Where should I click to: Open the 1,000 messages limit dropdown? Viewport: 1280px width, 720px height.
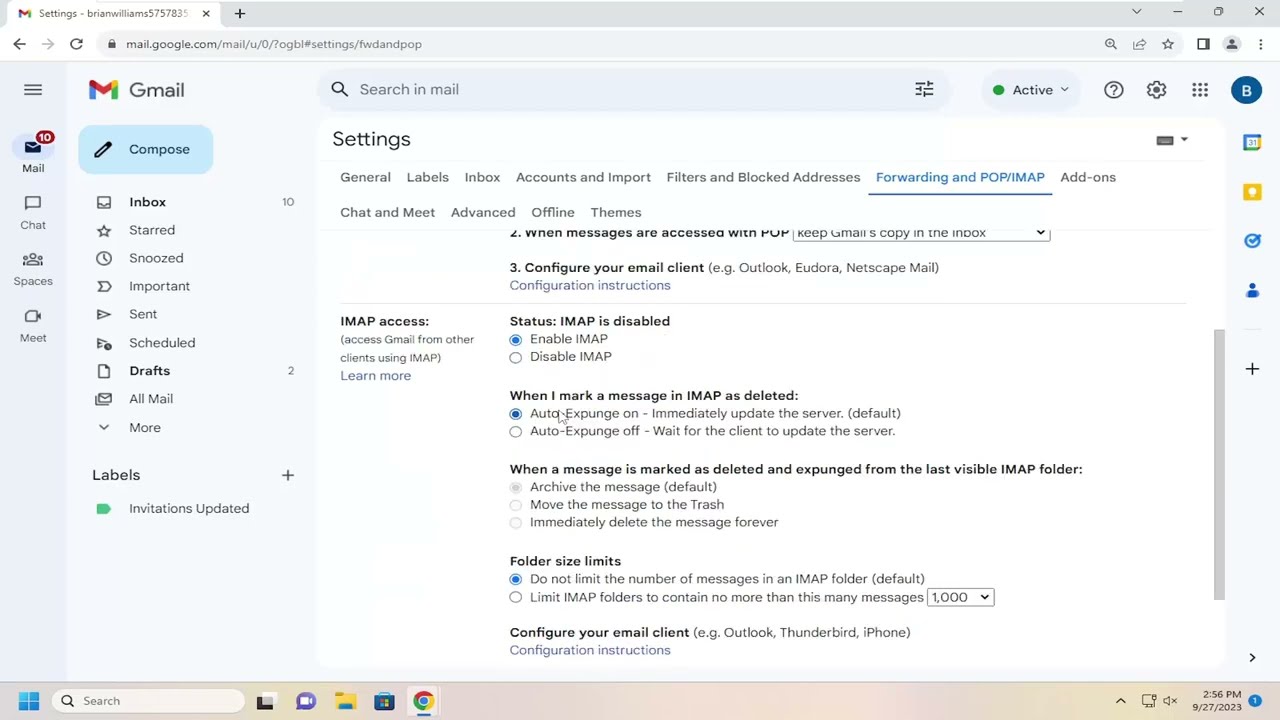click(960, 597)
